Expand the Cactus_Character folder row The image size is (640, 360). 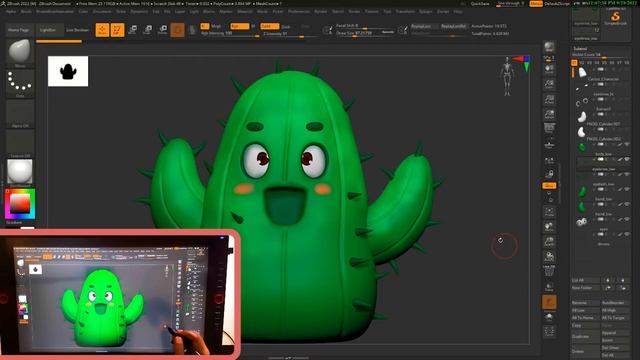coord(601,75)
